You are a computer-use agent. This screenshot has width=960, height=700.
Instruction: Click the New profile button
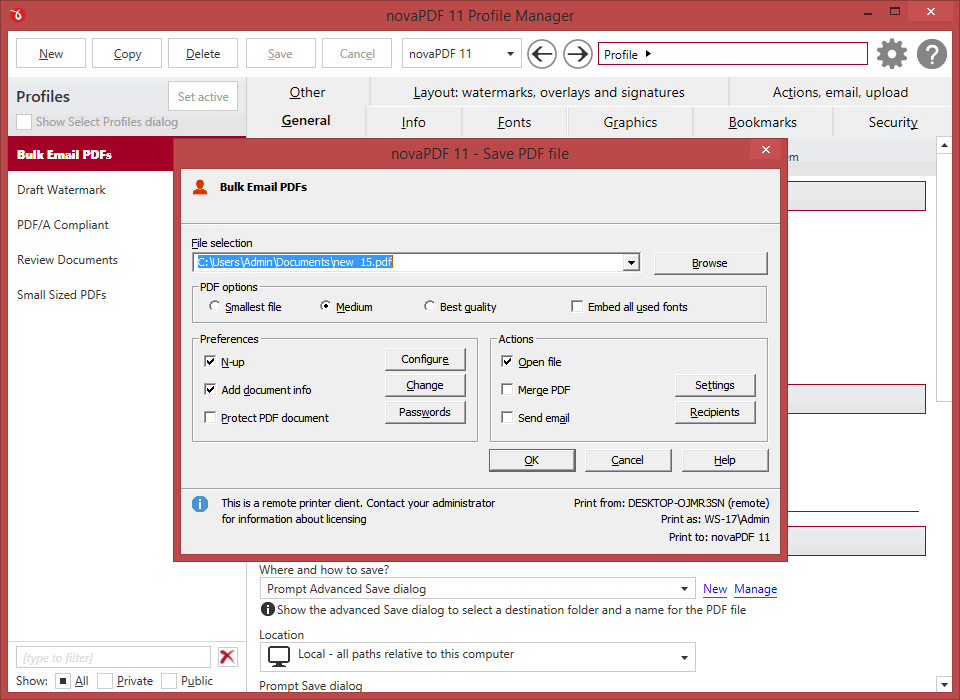tap(51, 54)
